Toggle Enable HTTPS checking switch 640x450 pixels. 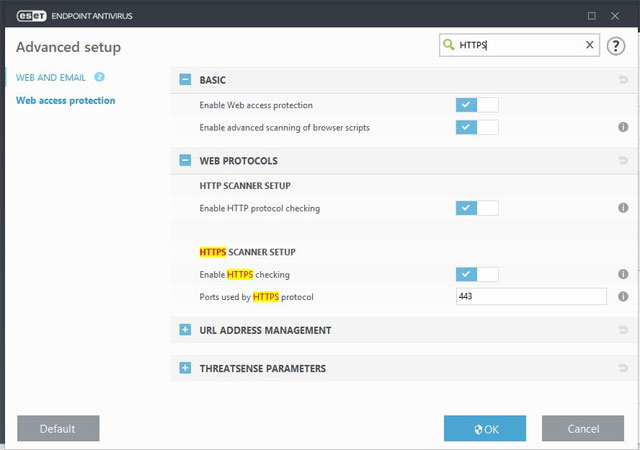pyautogui.click(x=477, y=274)
